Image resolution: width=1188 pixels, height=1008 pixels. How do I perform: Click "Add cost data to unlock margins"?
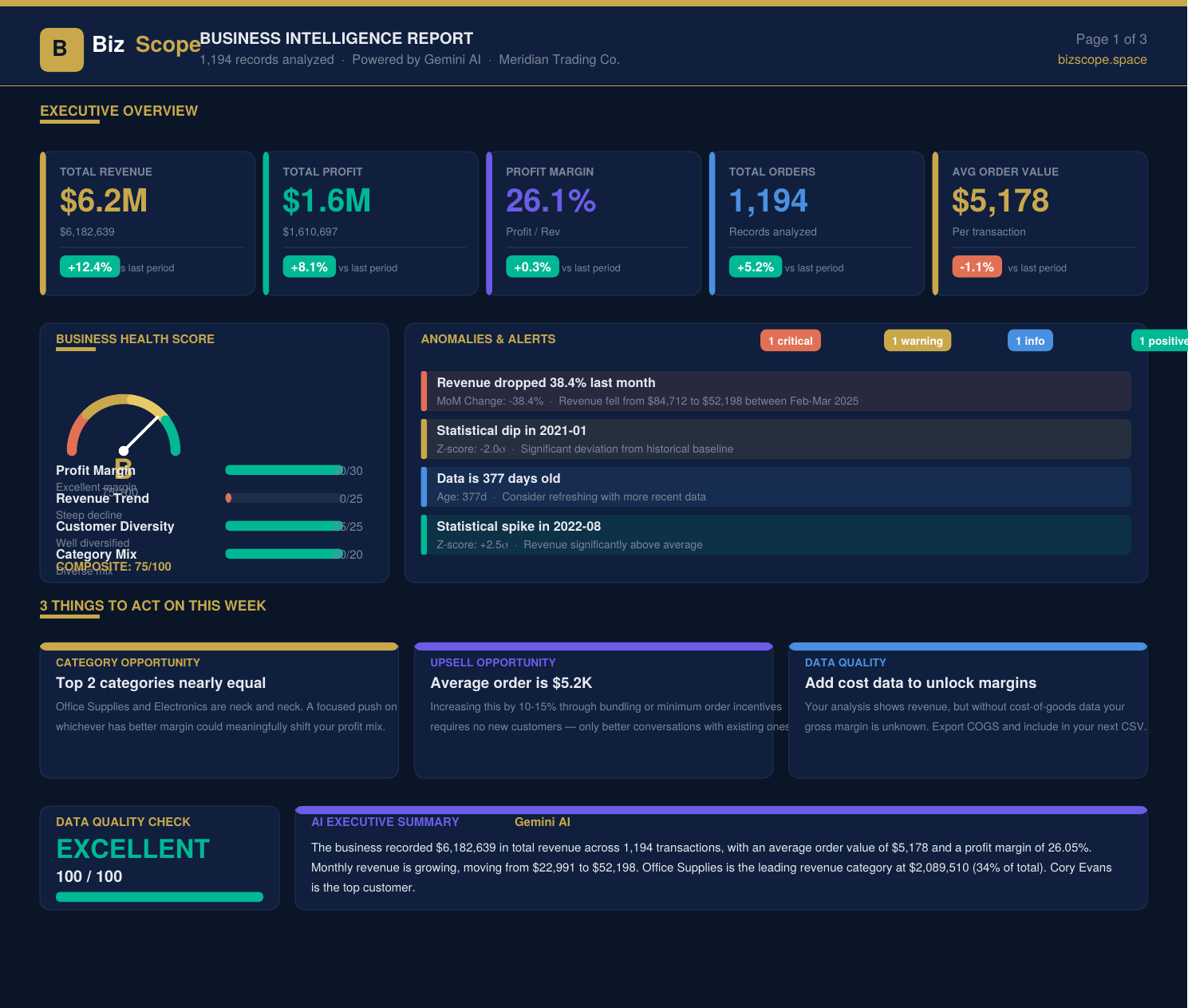click(921, 683)
